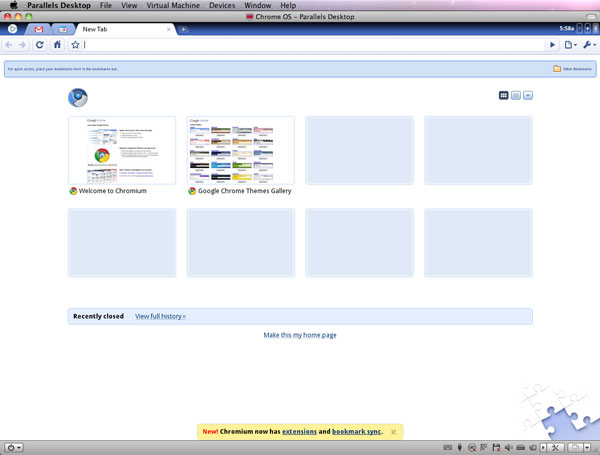Open the Window menu

coord(258,5)
